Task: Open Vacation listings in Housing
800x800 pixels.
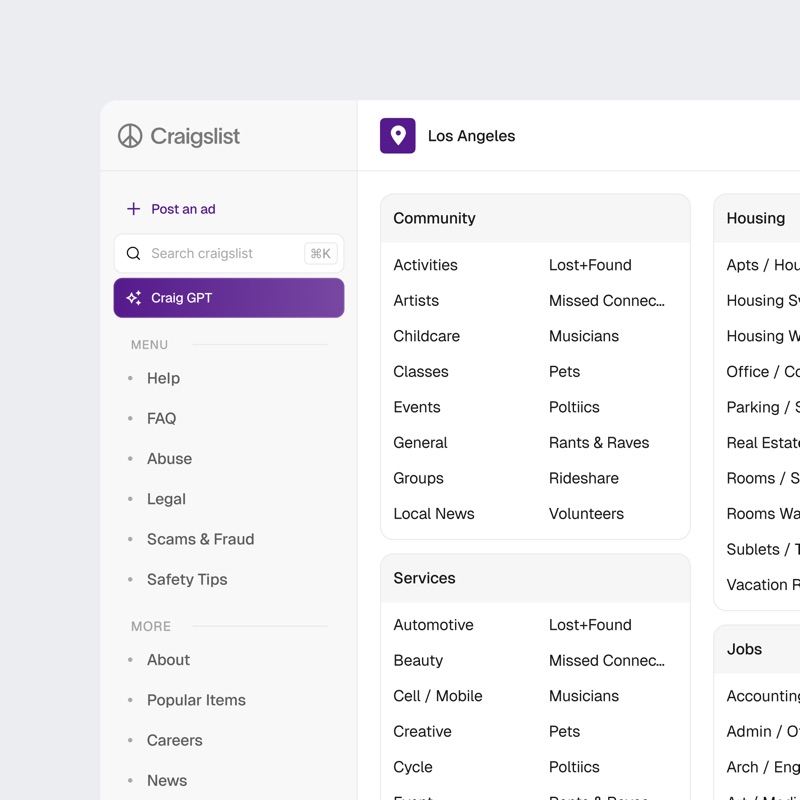Action: [x=763, y=585]
